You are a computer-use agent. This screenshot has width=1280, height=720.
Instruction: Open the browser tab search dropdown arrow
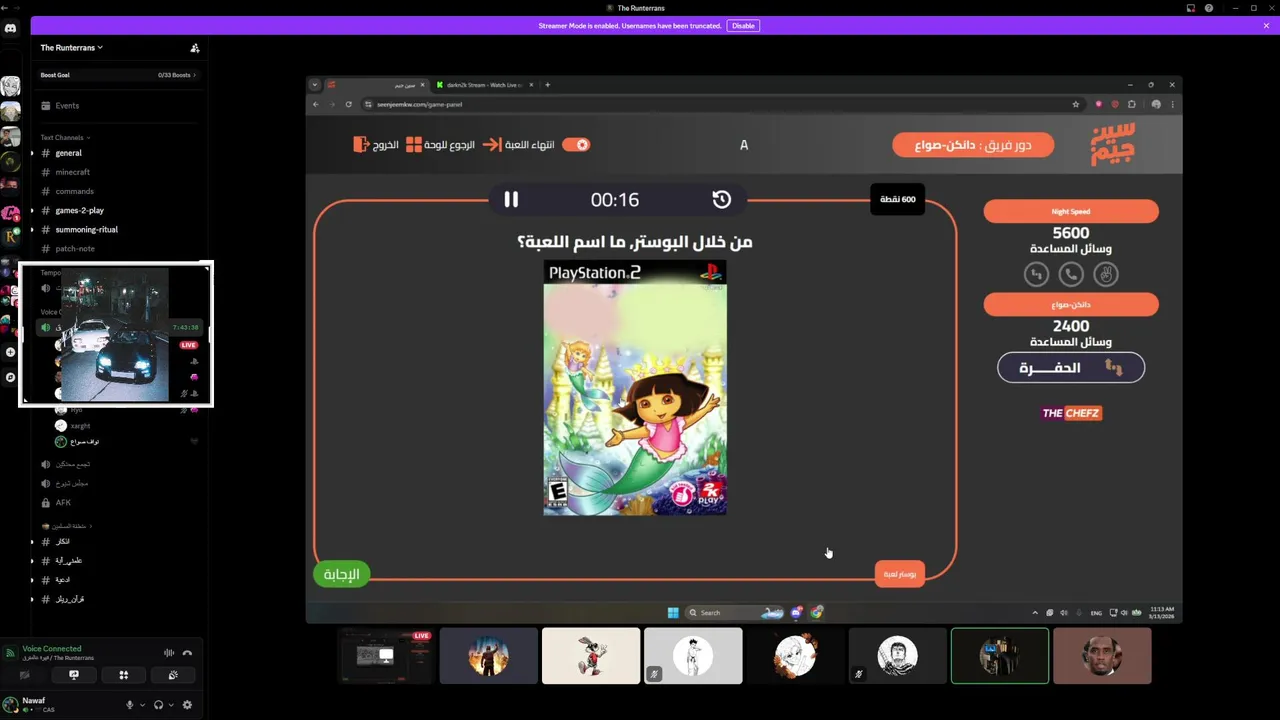point(315,85)
